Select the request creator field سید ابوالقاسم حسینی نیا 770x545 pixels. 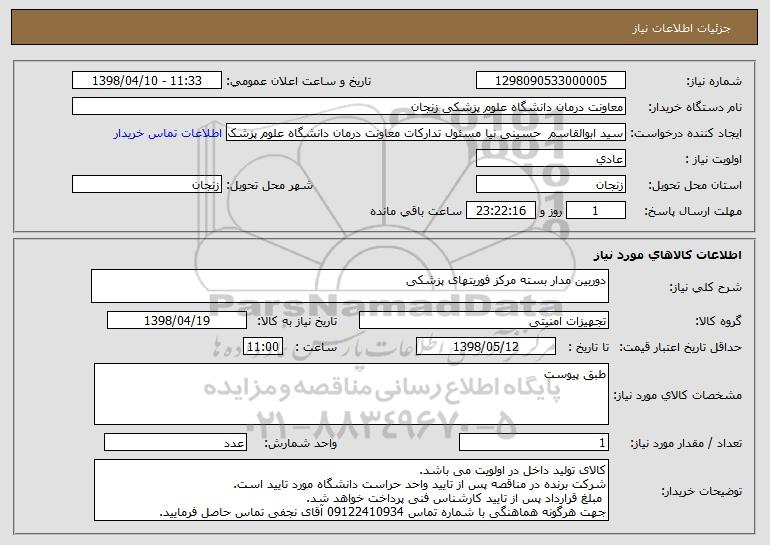point(426,133)
